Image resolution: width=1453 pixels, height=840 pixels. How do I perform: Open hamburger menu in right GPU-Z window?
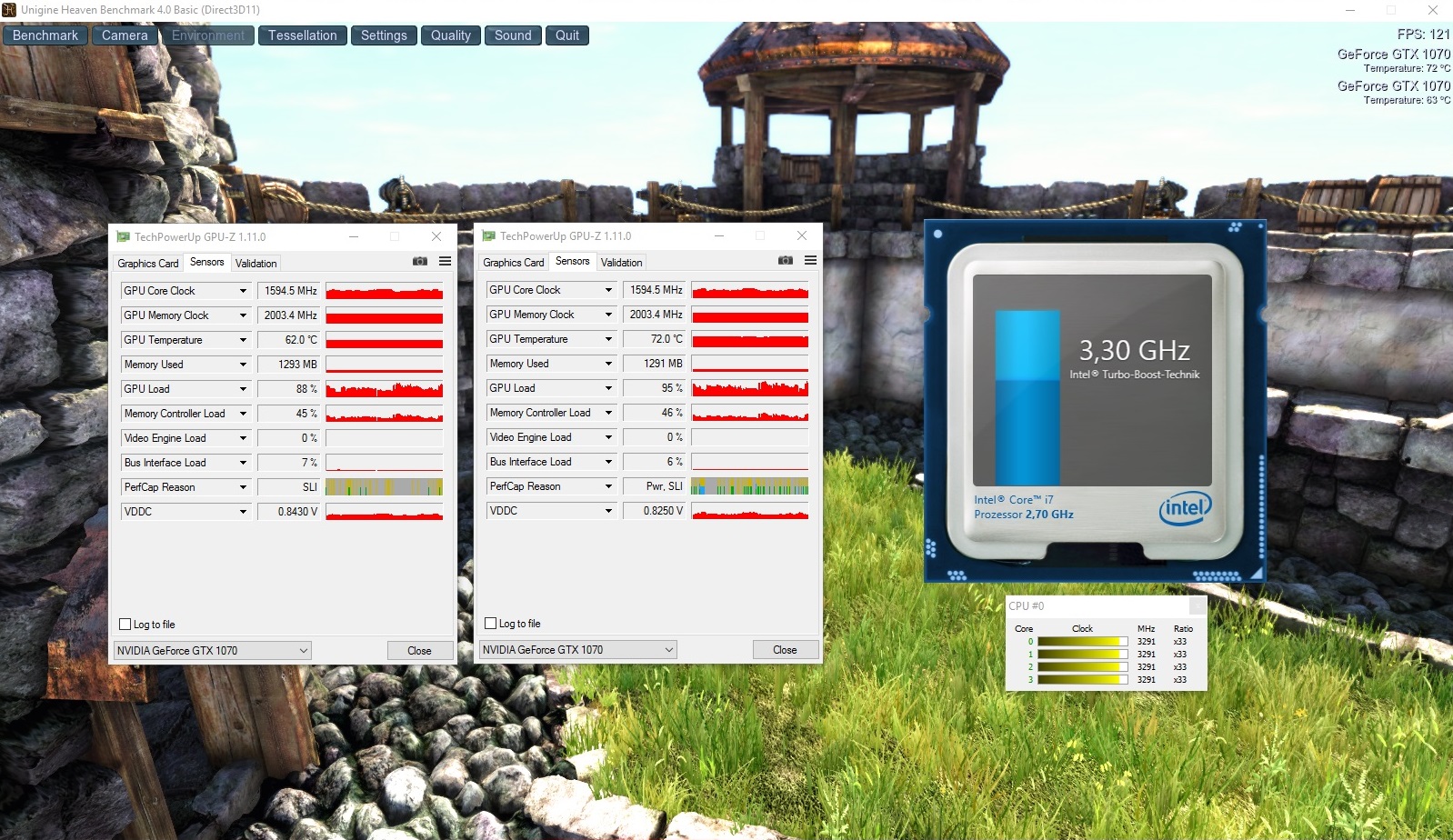coord(810,261)
